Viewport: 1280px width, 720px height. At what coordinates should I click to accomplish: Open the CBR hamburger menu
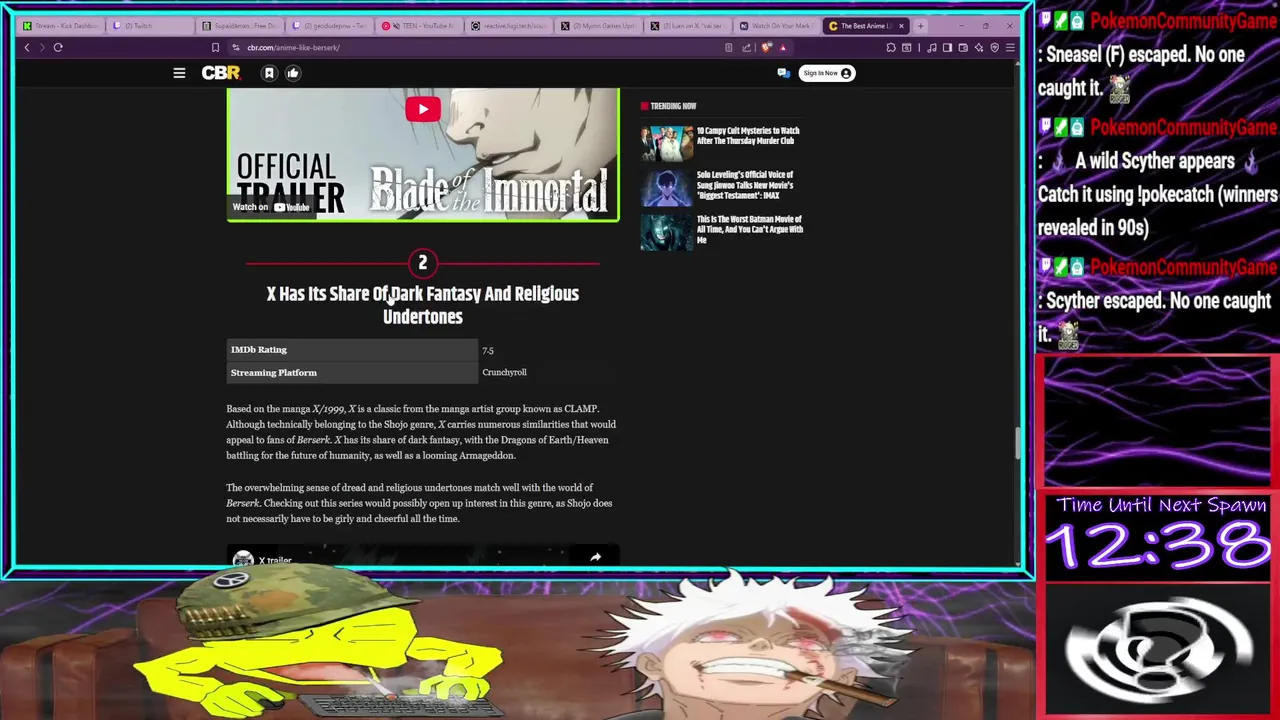coord(179,73)
